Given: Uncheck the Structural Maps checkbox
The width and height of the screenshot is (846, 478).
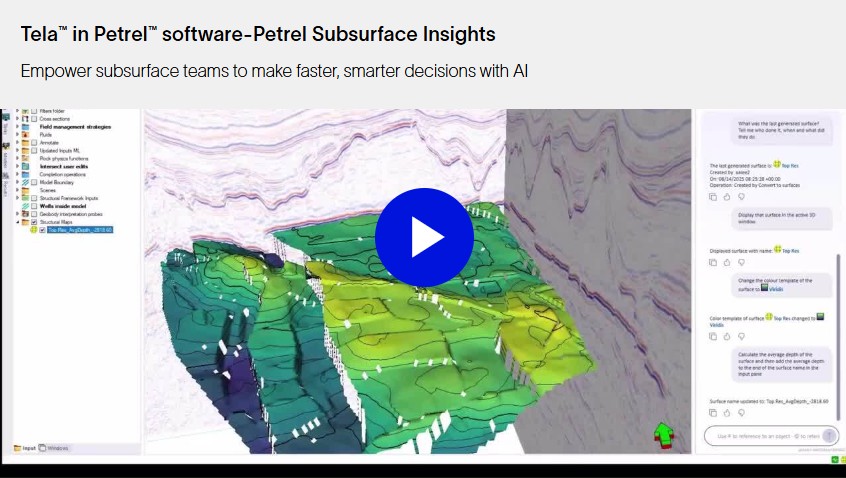Looking at the screenshot, I should click(x=34, y=222).
